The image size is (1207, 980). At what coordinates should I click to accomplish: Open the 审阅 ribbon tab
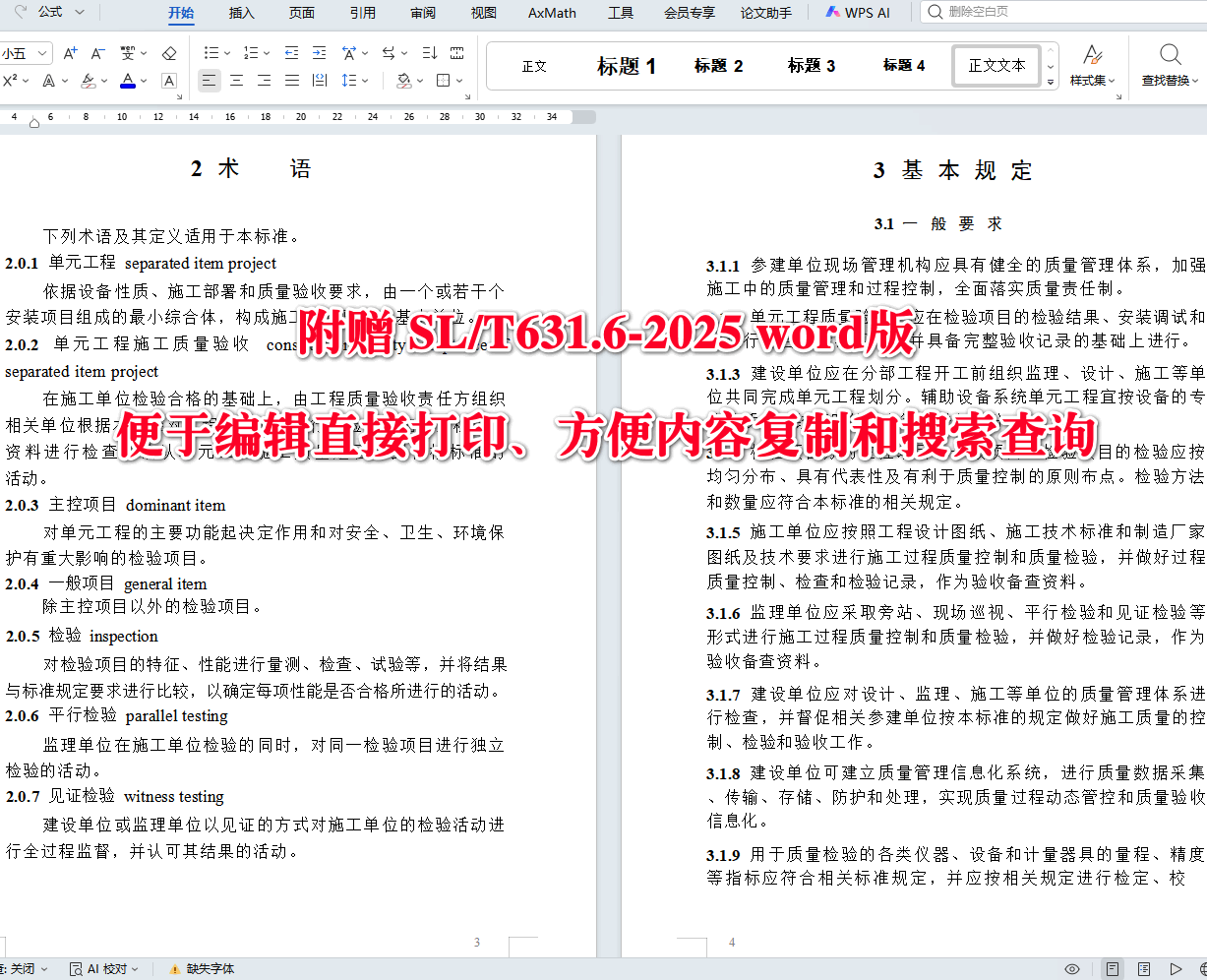[423, 13]
